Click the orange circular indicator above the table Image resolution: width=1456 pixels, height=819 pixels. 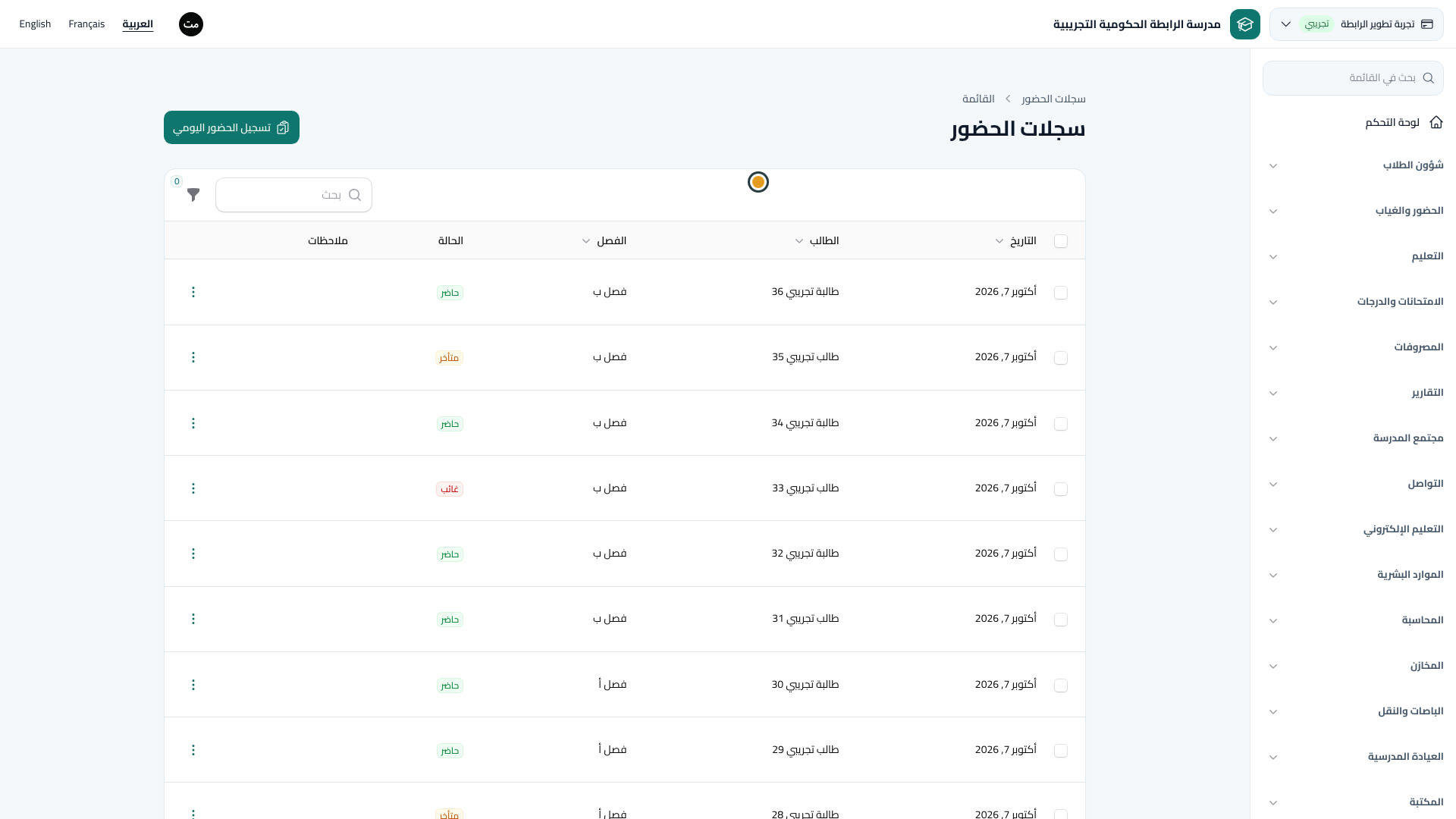[758, 182]
